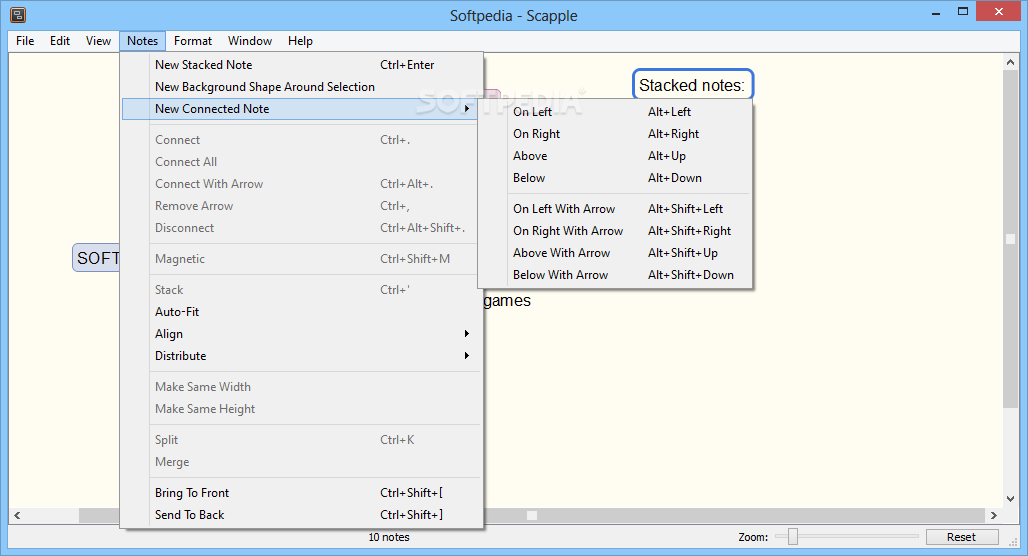Open the Window menu
This screenshot has height=556, width=1028.
(x=250, y=41)
